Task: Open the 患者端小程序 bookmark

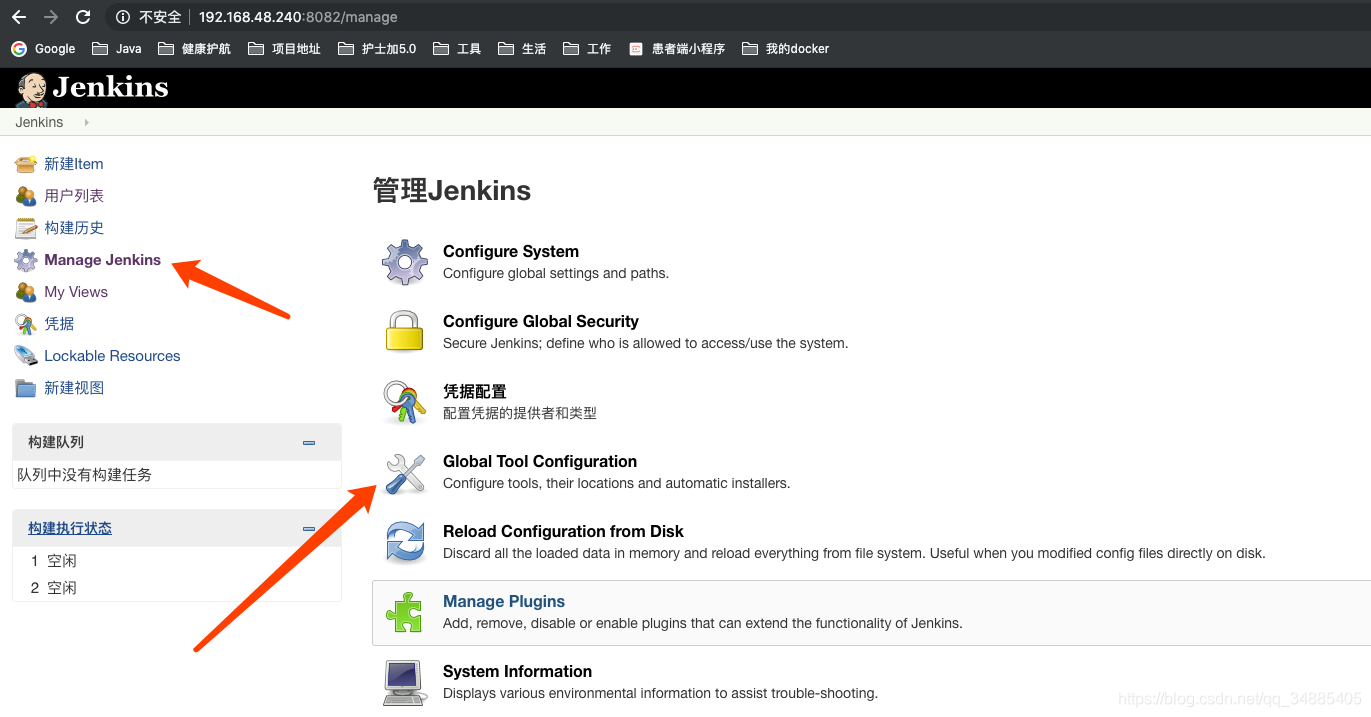Action: point(677,48)
